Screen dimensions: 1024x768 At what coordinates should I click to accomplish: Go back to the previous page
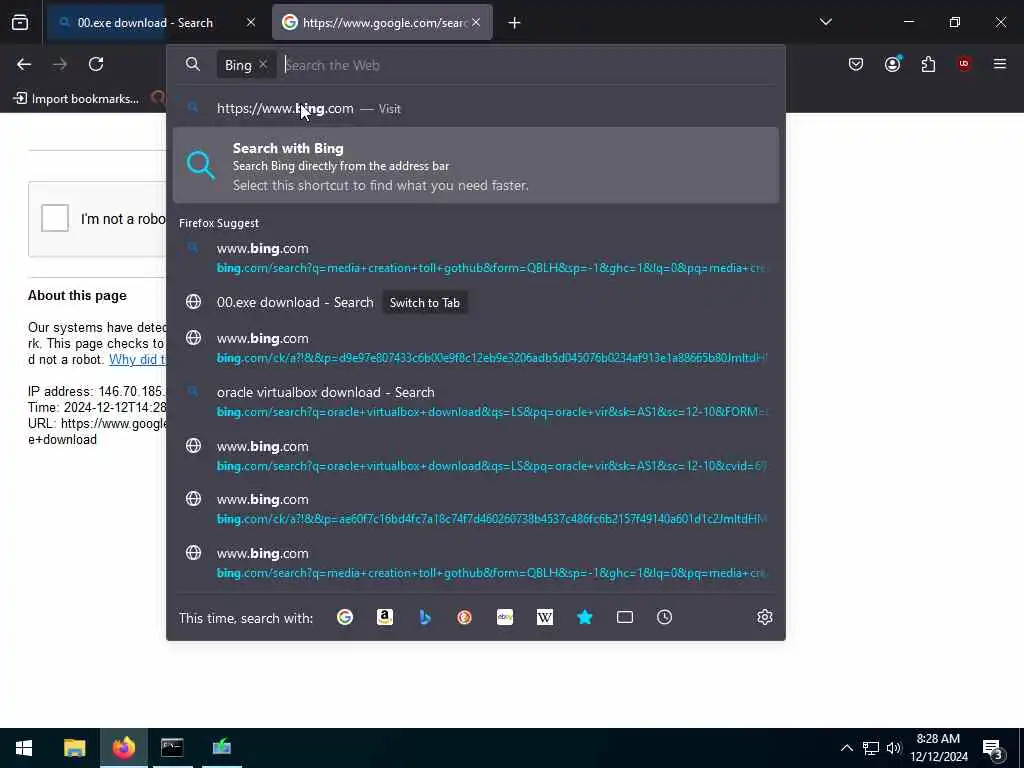[24, 64]
